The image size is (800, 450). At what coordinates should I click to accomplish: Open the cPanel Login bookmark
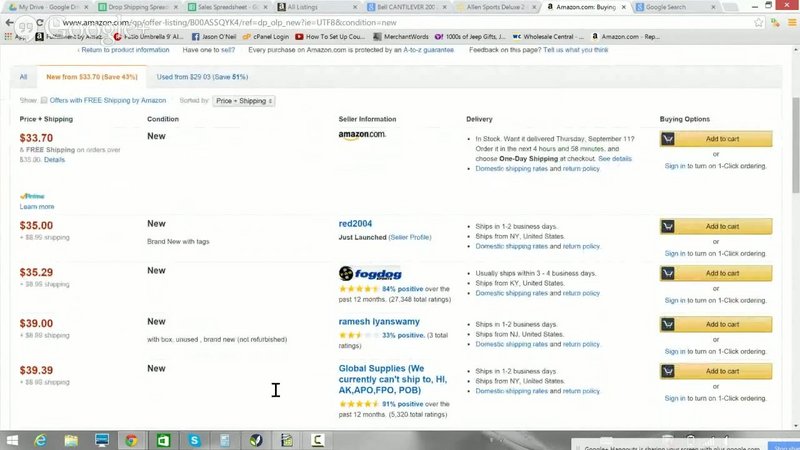click(x=266, y=37)
